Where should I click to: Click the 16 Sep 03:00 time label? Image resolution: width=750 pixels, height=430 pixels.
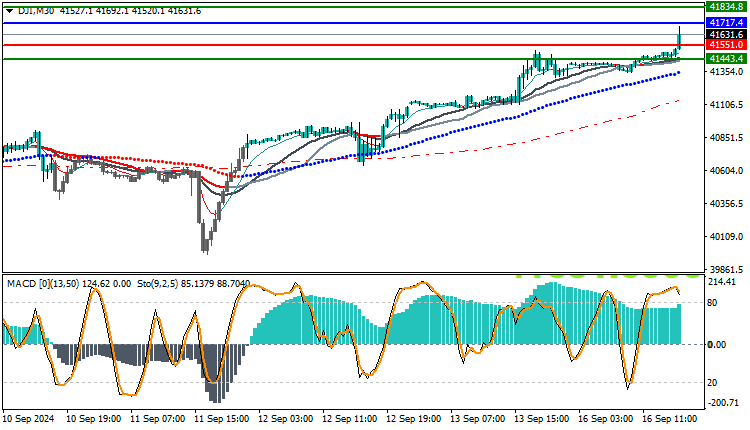(606, 419)
